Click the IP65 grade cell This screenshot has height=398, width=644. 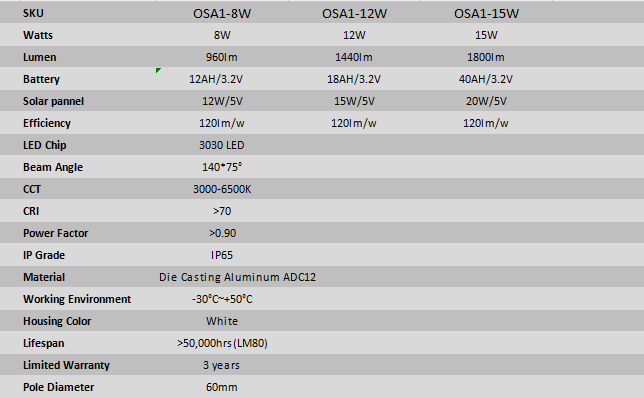(x=222, y=255)
